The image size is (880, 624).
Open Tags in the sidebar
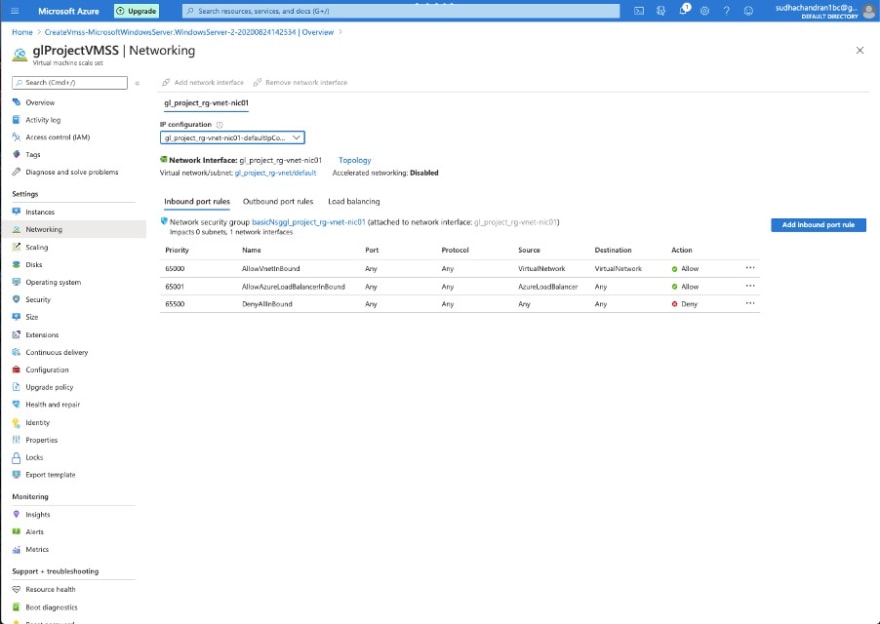[33, 154]
